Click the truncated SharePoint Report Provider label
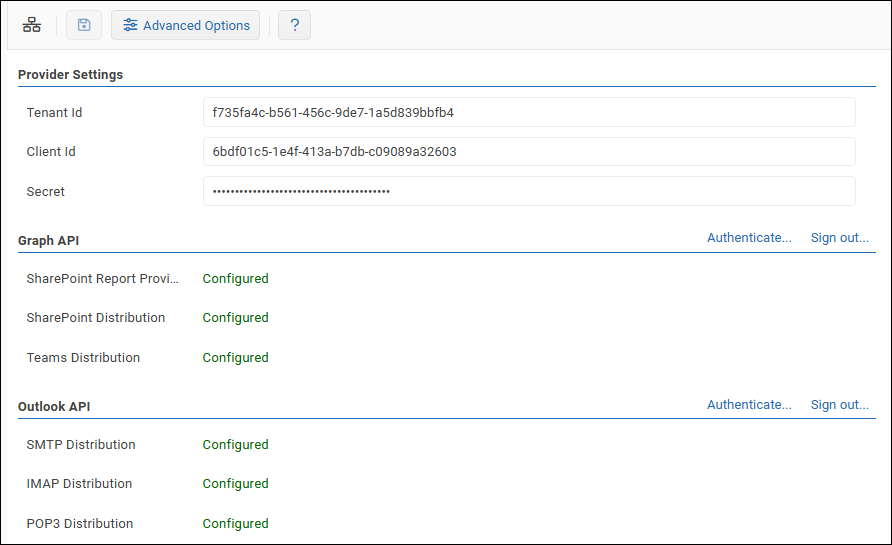The image size is (892, 545). (103, 279)
